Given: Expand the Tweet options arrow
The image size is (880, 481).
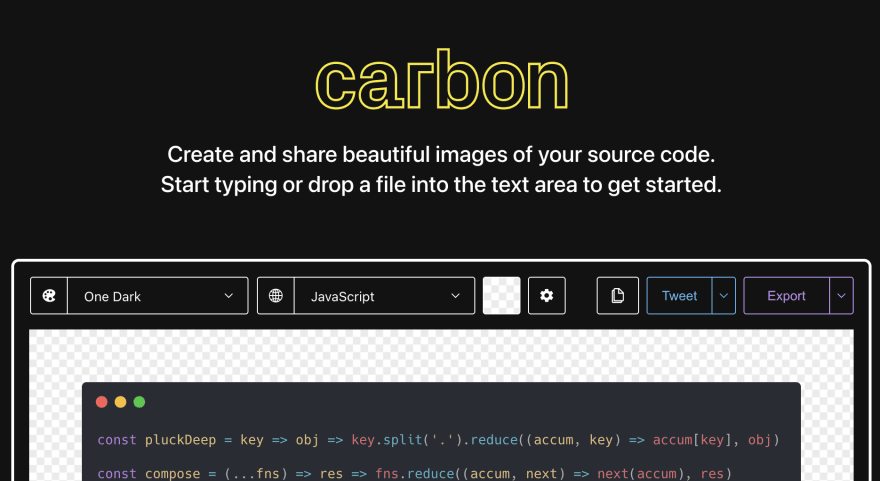Looking at the screenshot, I should tap(724, 296).
